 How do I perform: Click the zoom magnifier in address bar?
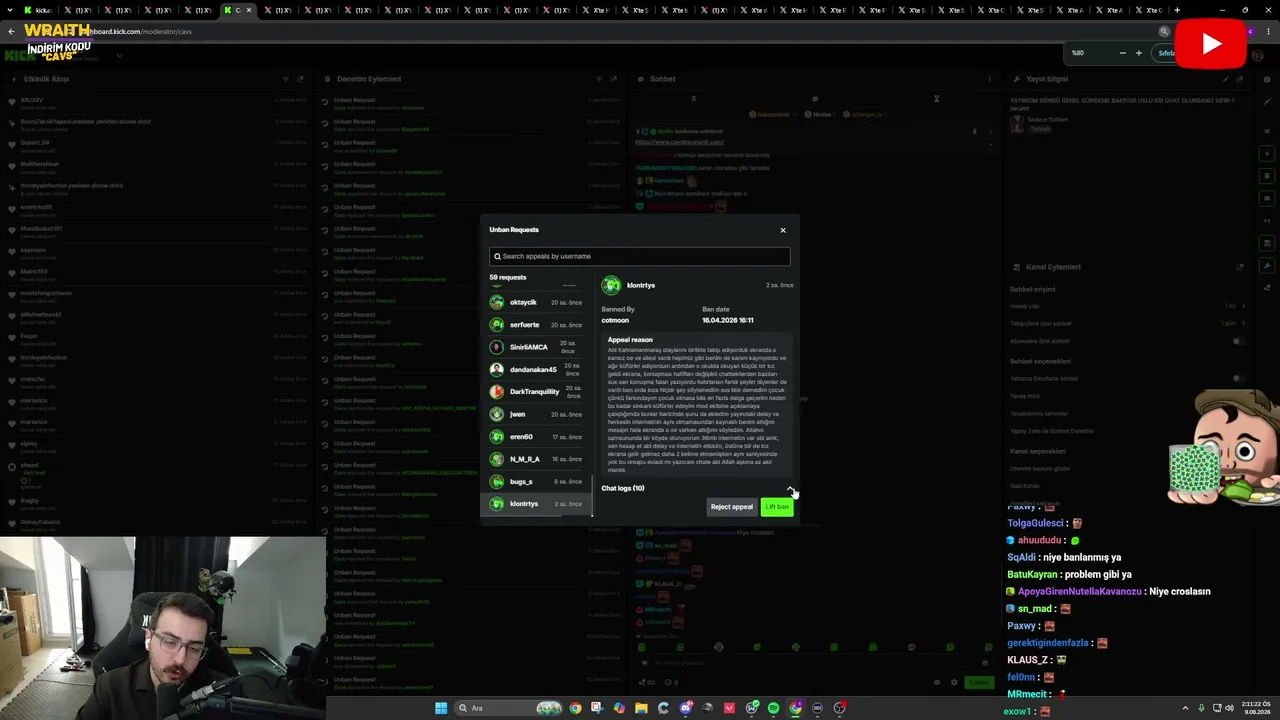click(1164, 31)
